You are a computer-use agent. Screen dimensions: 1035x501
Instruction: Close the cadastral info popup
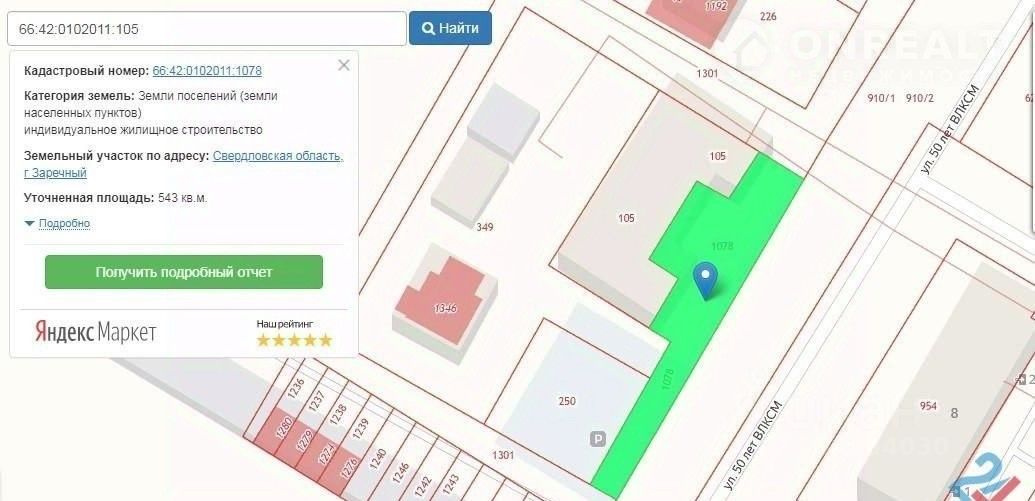click(x=343, y=65)
